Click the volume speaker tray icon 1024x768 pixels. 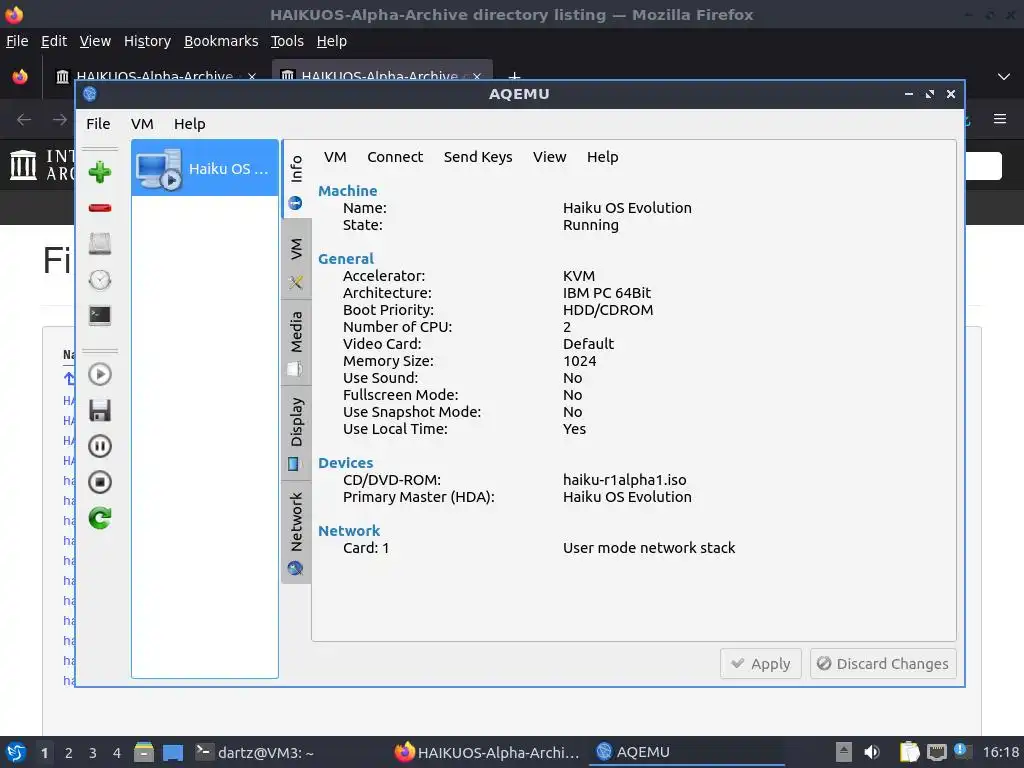pos(871,752)
